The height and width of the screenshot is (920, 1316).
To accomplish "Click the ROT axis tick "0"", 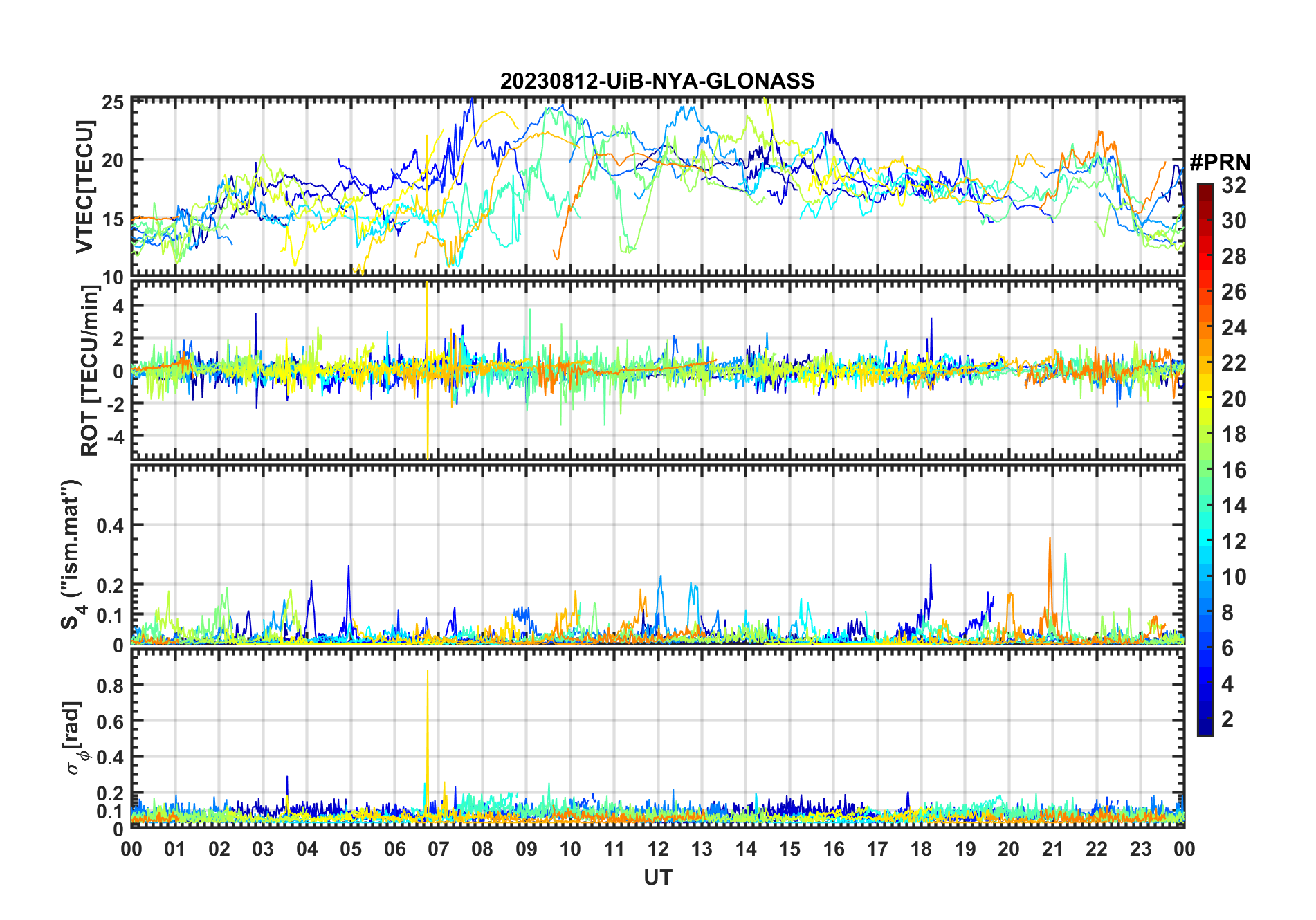I will [x=119, y=371].
